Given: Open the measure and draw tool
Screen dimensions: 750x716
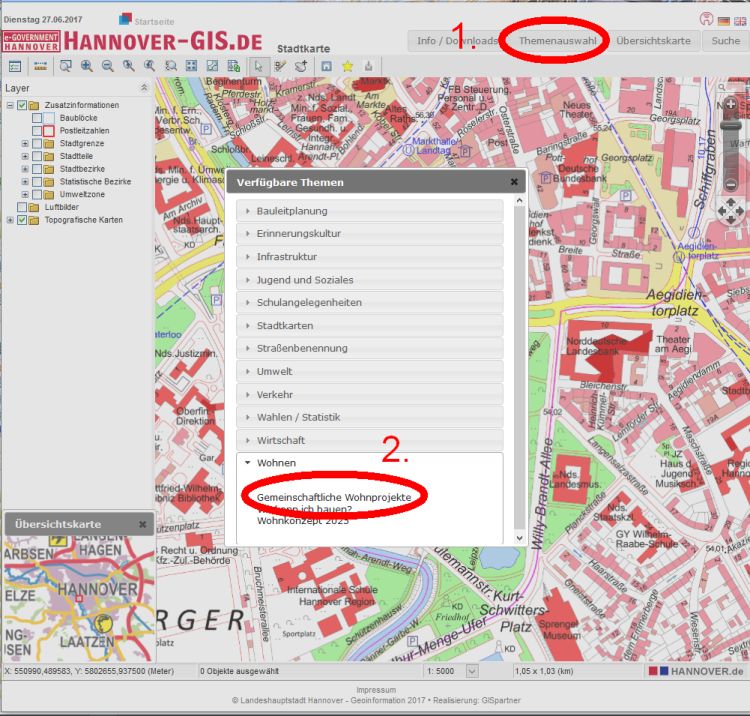Looking at the screenshot, I should pyautogui.click(x=280, y=66).
